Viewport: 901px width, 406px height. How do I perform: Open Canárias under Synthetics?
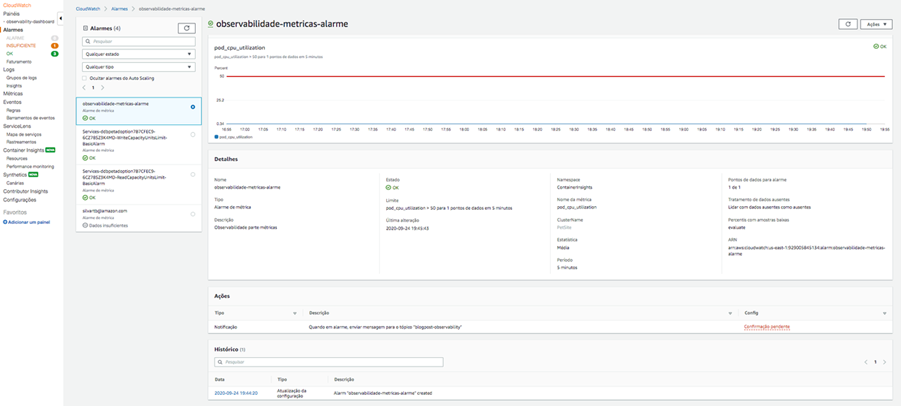[x=15, y=183]
